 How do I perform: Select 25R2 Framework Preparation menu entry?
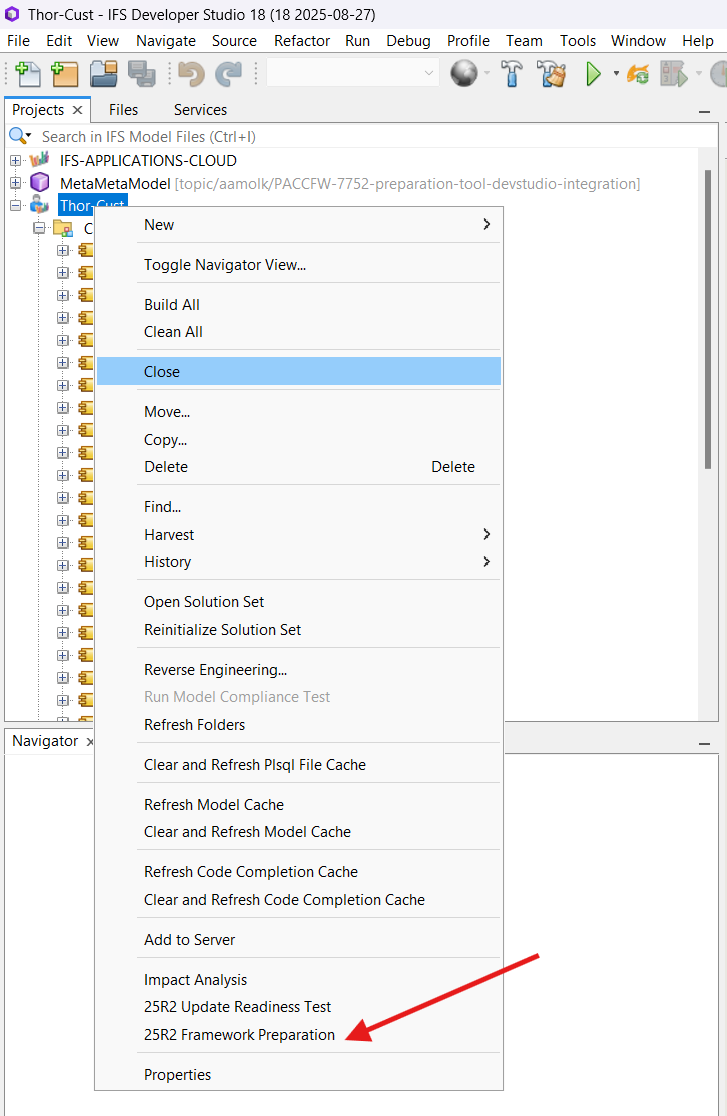239,1035
